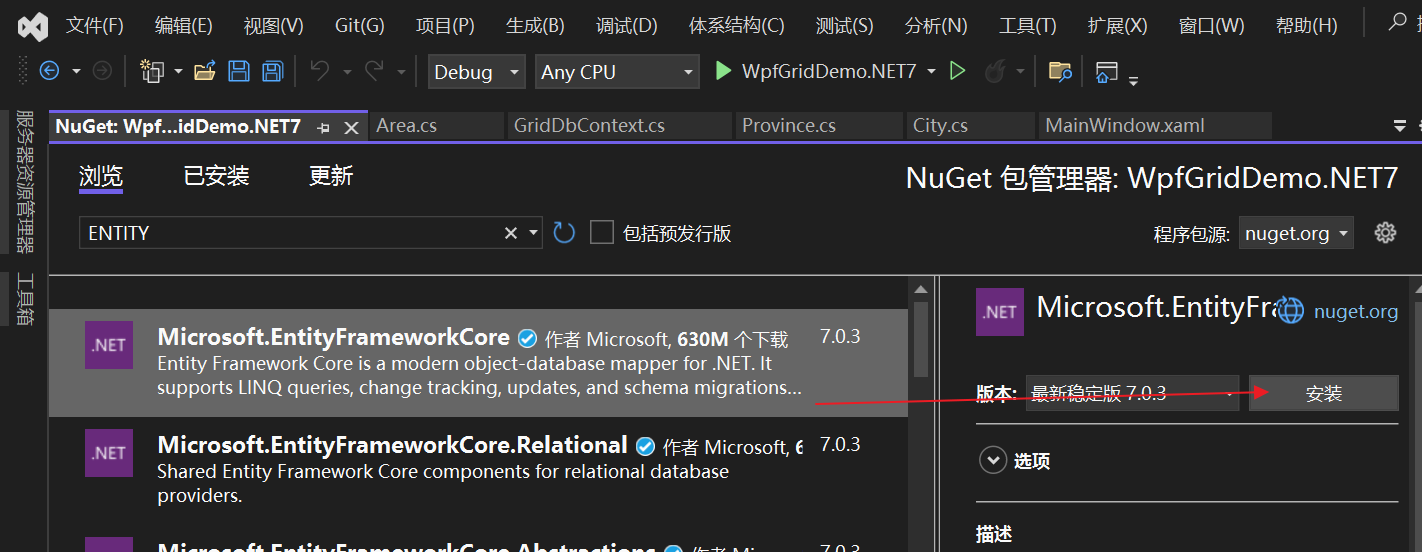Open the Debug configuration dropdown
This screenshot has height=552, width=1422.
tap(477, 71)
